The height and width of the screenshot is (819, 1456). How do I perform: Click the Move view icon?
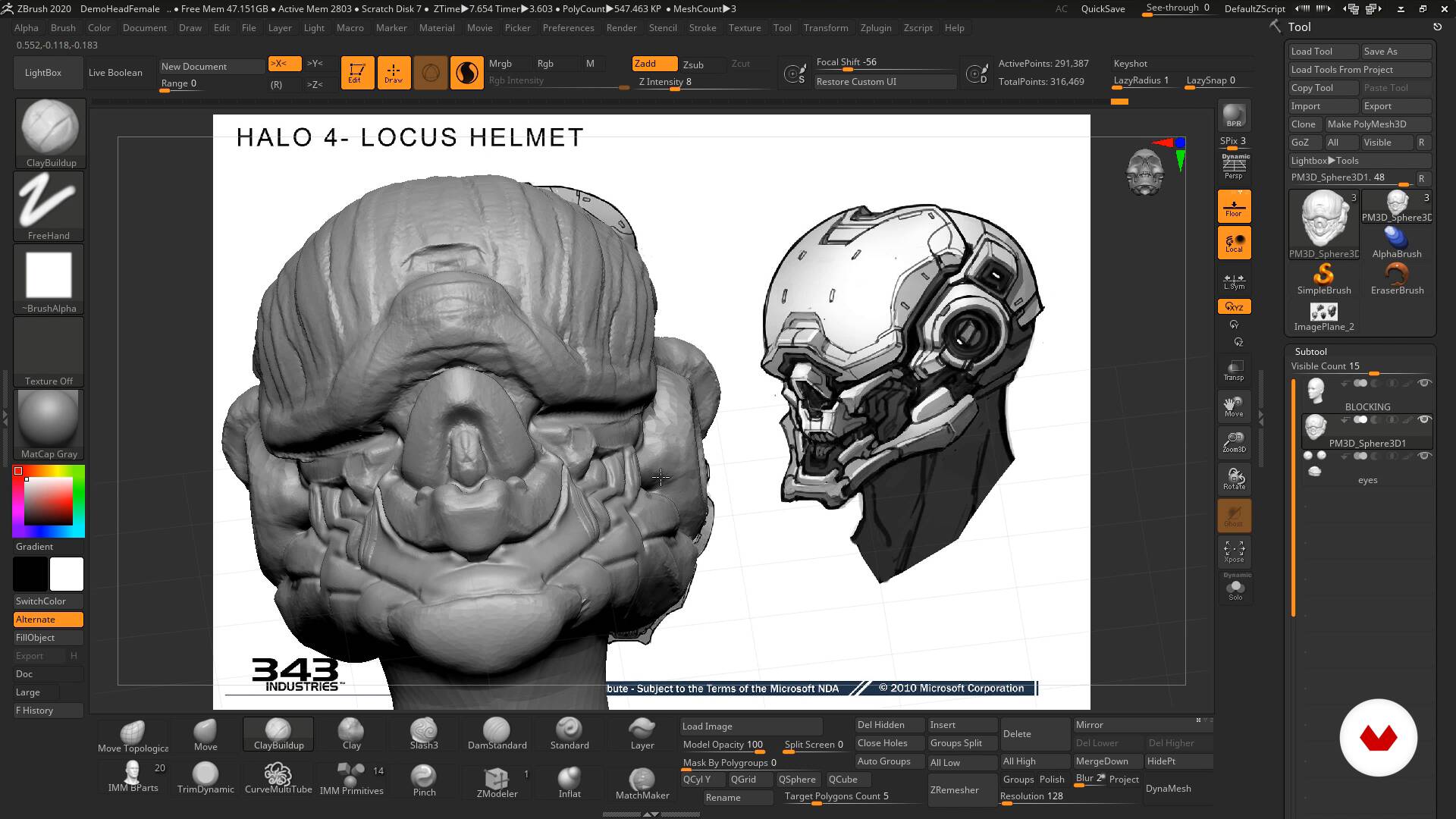[1234, 406]
